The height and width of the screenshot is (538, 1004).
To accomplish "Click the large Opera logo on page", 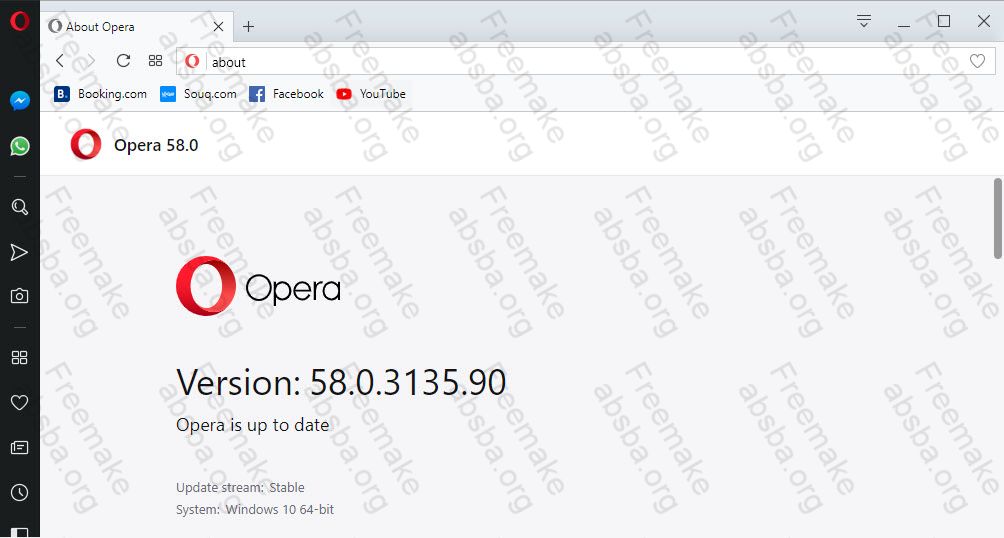I will click(x=258, y=286).
